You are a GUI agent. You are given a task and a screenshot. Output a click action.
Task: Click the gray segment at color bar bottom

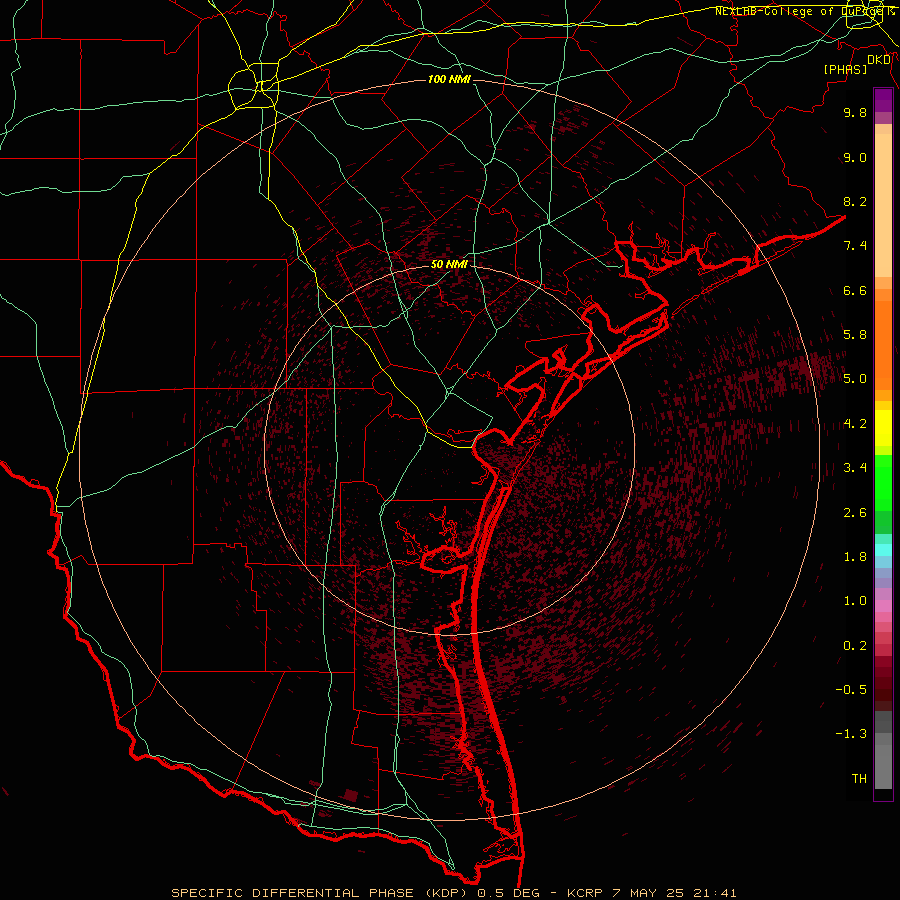point(883,766)
